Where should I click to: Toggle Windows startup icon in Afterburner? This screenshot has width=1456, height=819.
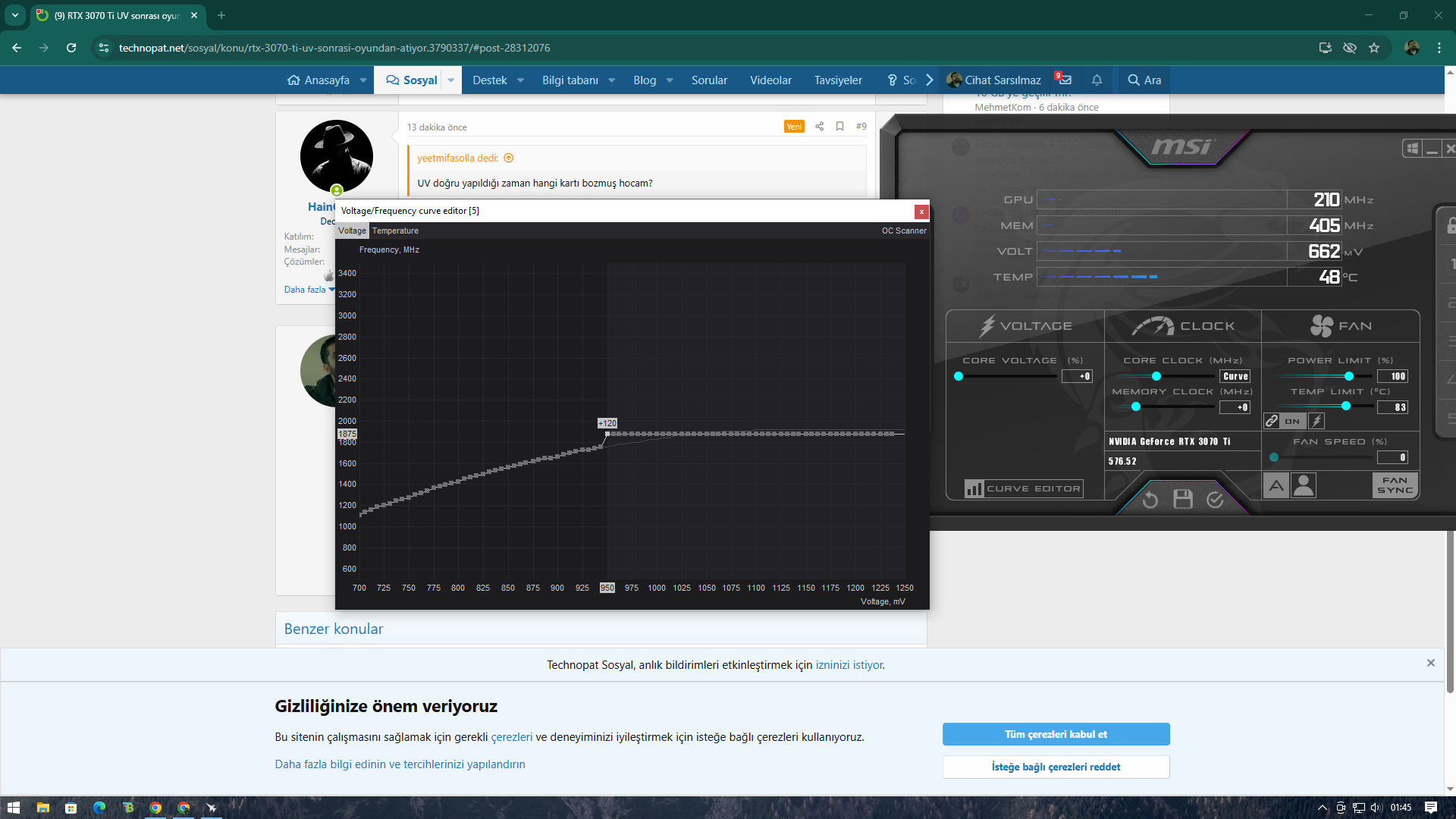coord(1412,149)
